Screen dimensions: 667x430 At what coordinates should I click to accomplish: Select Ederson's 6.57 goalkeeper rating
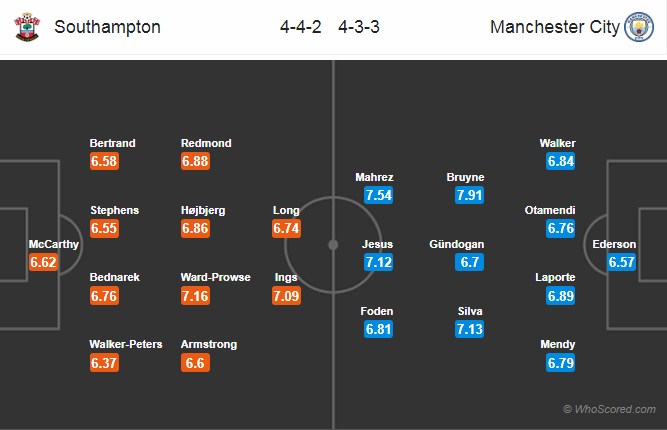click(x=621, y=262)
